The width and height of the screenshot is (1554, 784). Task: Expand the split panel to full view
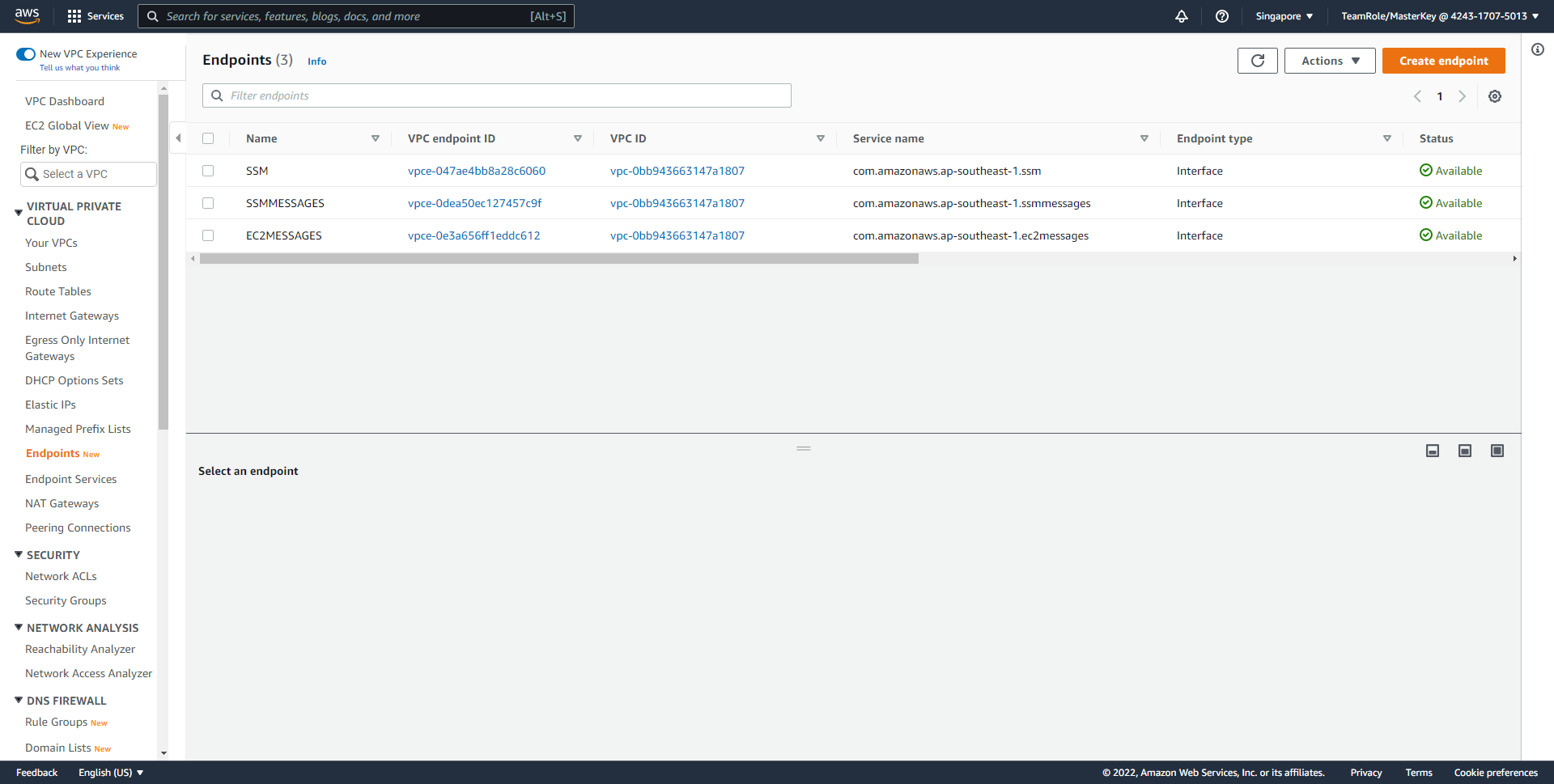[x=1497, y=451]
